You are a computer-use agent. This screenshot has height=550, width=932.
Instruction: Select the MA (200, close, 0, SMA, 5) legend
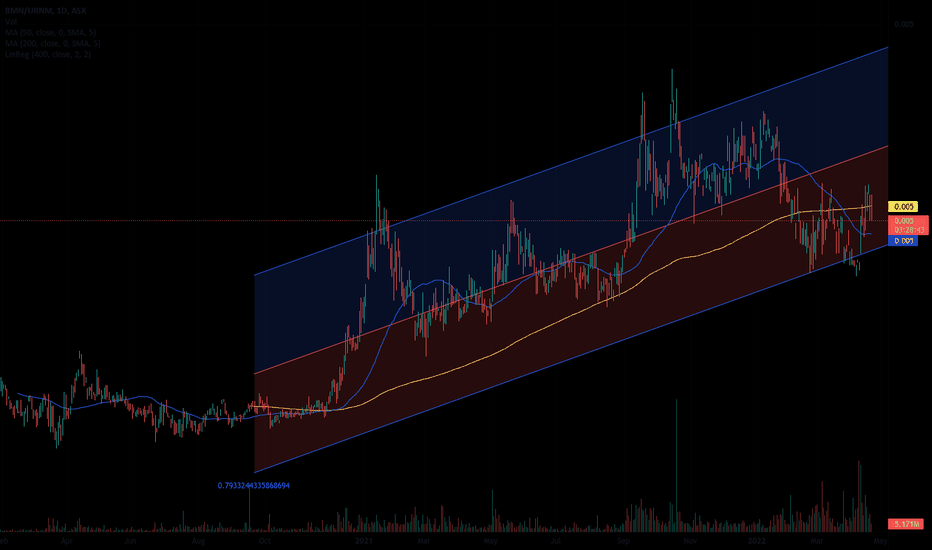(53, 43)
